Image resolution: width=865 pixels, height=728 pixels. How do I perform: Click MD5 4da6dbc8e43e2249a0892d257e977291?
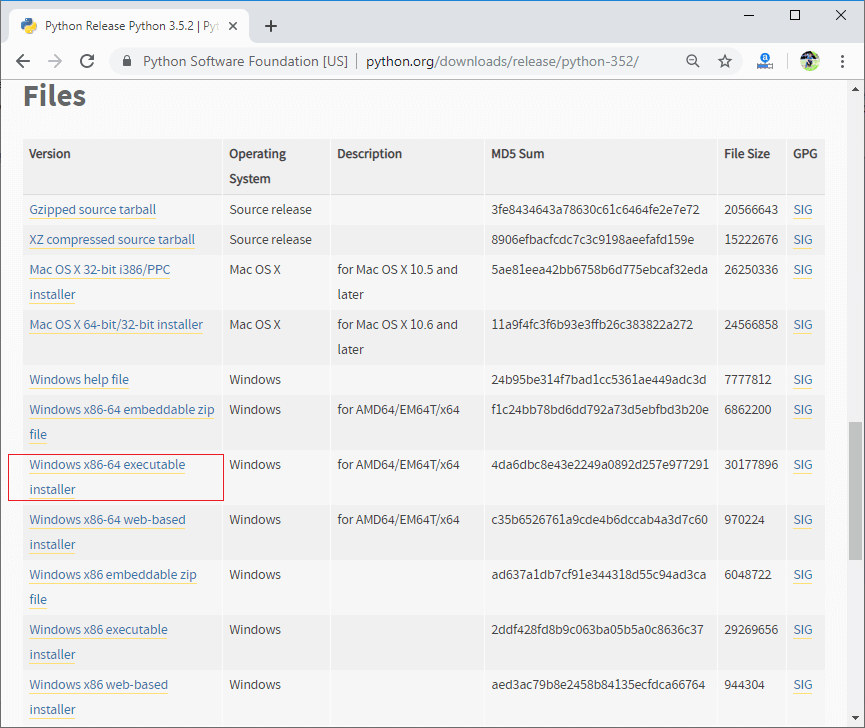[600, 464]
